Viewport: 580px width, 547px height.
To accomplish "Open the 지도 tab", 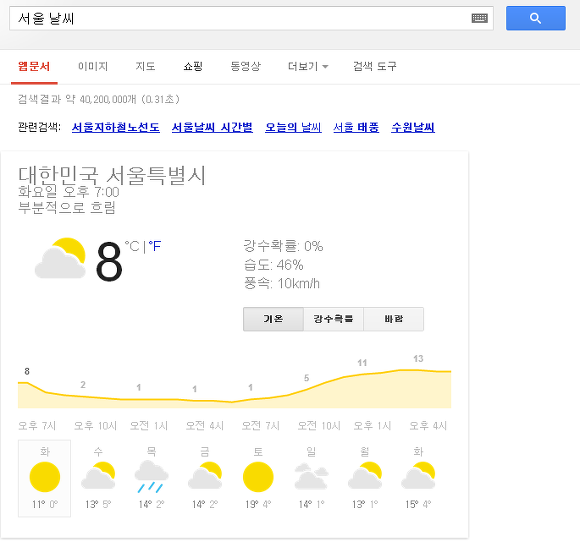I will 145,67.
